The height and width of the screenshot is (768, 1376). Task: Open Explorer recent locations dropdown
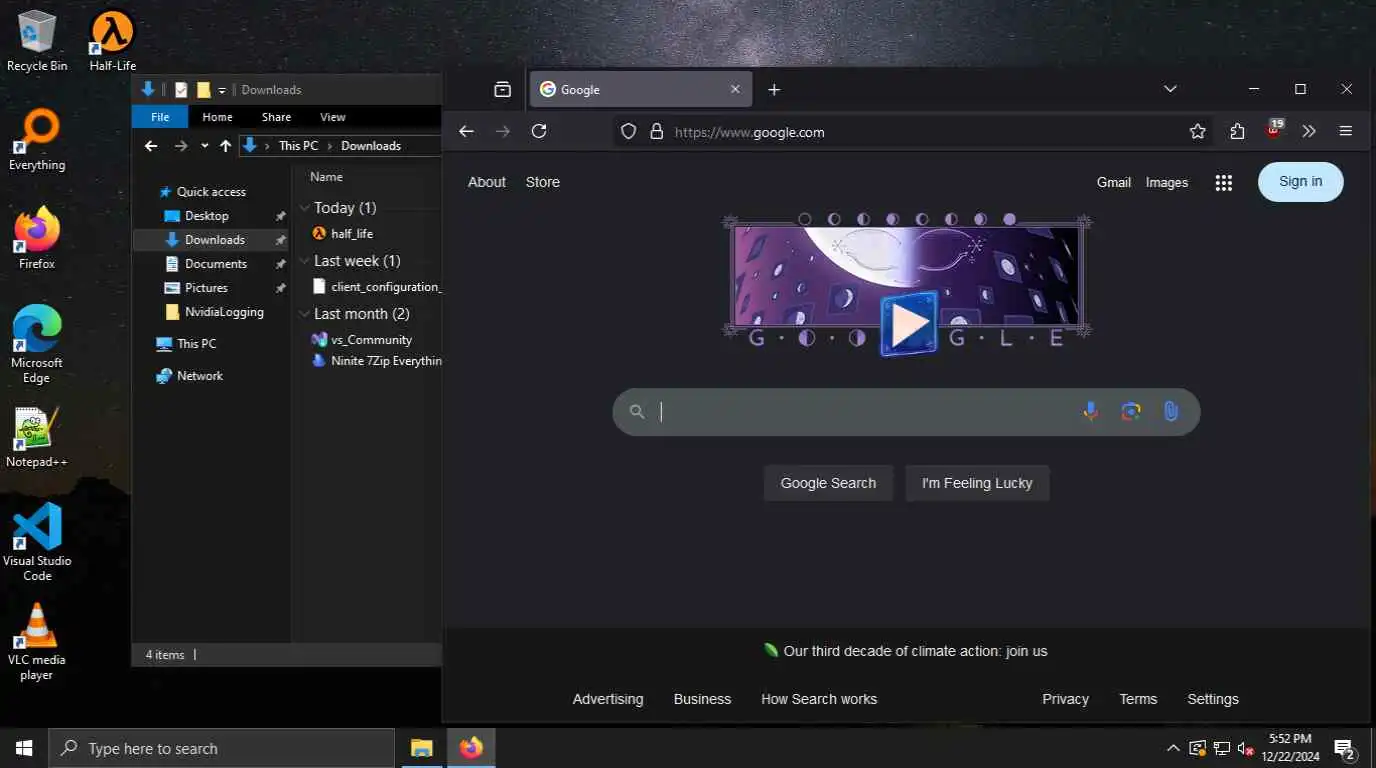click(205, 146)
